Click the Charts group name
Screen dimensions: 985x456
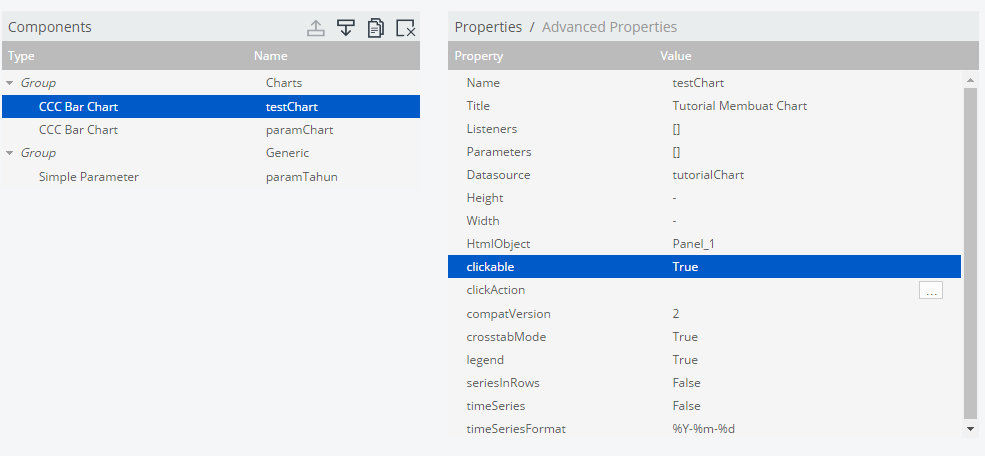pos(284,83)
